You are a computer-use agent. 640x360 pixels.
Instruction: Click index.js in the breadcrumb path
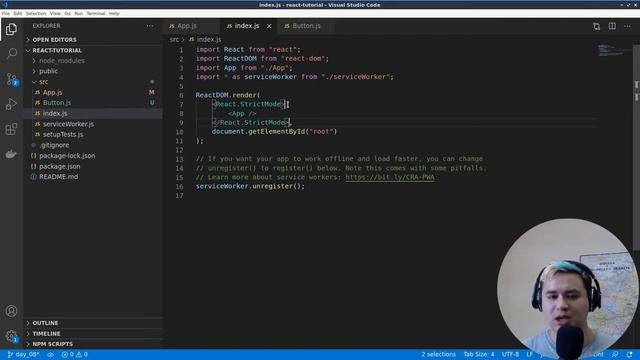tap(205, 40)
